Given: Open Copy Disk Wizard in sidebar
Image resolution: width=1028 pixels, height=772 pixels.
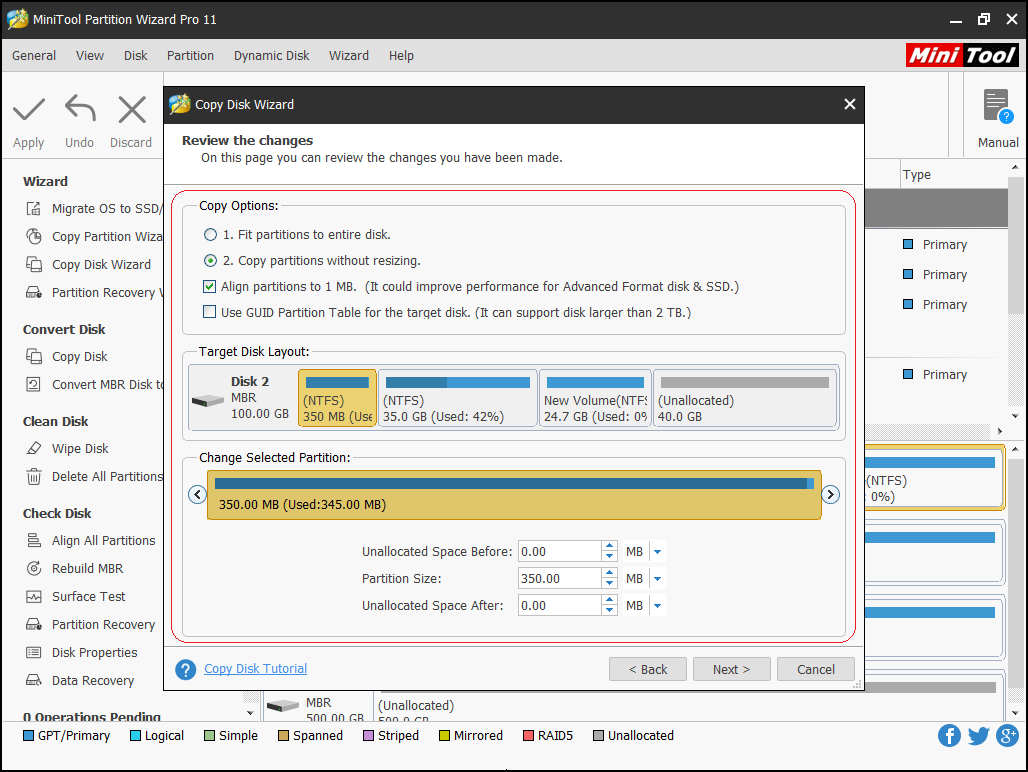Looking at the screenshot, I should [102, 264].
